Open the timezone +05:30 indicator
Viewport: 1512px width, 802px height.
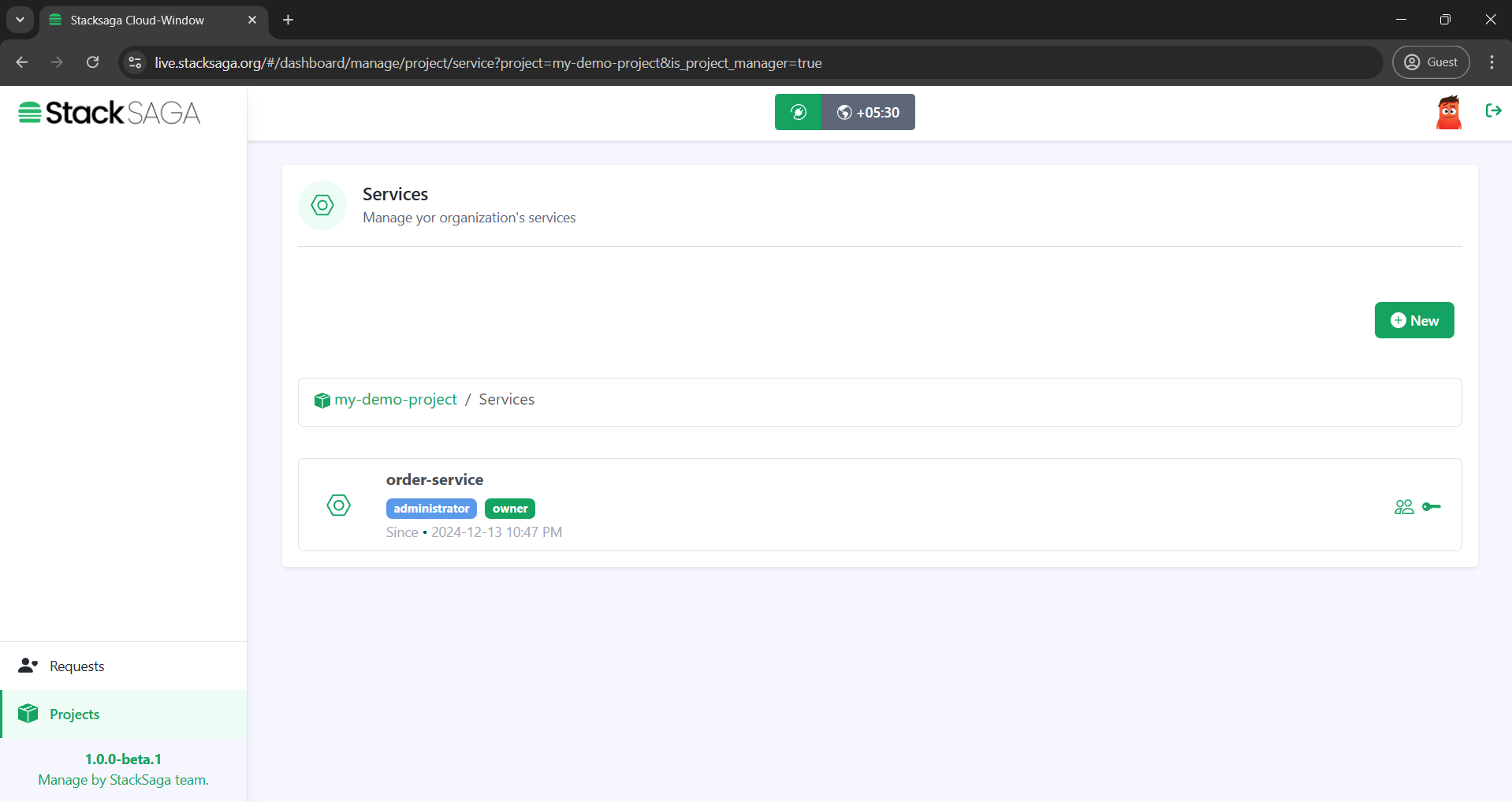tap(870, 112)
